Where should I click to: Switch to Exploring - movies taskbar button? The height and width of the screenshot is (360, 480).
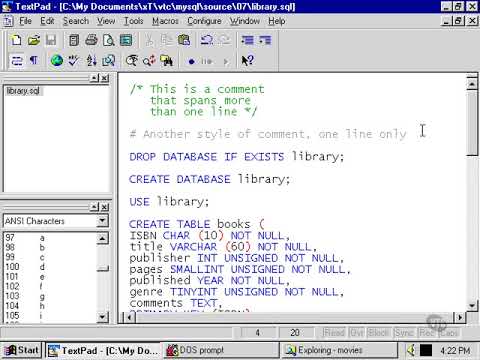coord(339,350)
